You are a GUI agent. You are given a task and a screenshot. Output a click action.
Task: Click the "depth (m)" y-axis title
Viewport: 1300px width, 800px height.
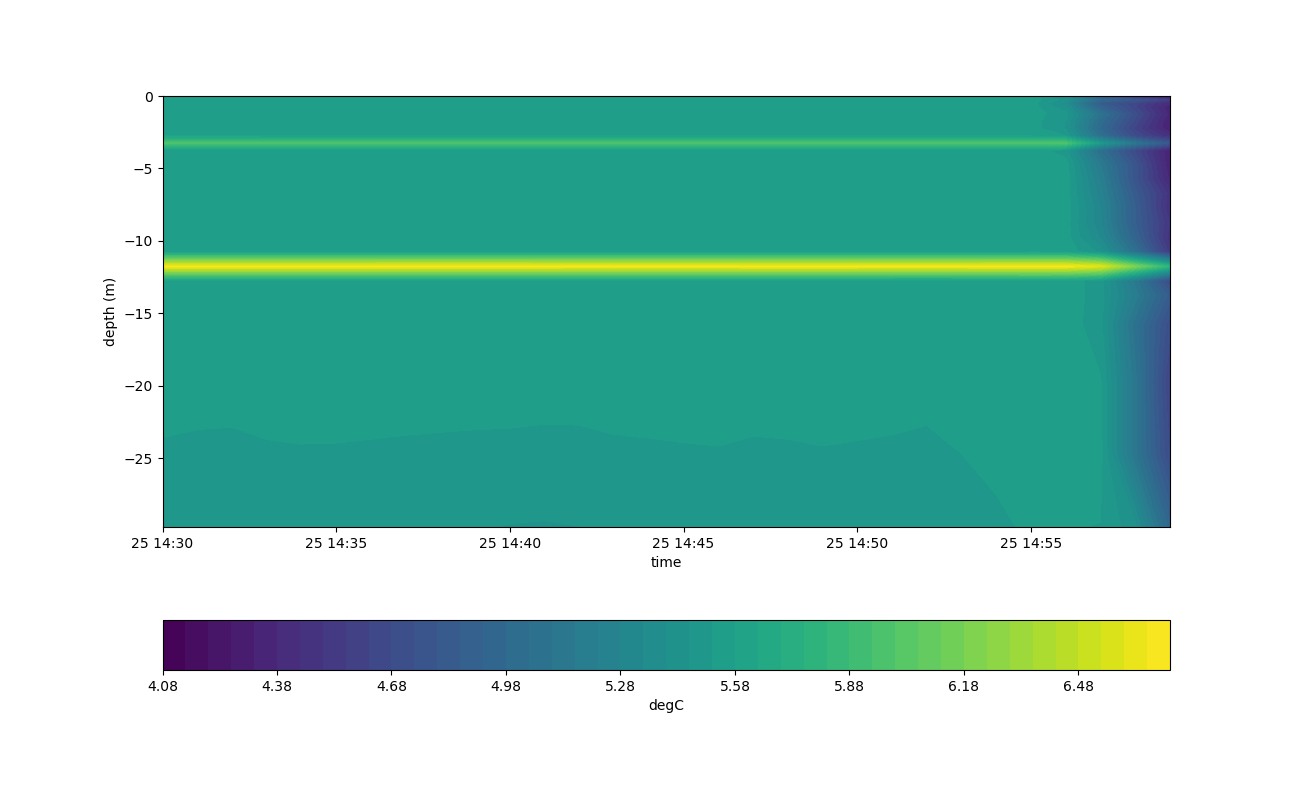pyautogui.click(x=110, y=312)
